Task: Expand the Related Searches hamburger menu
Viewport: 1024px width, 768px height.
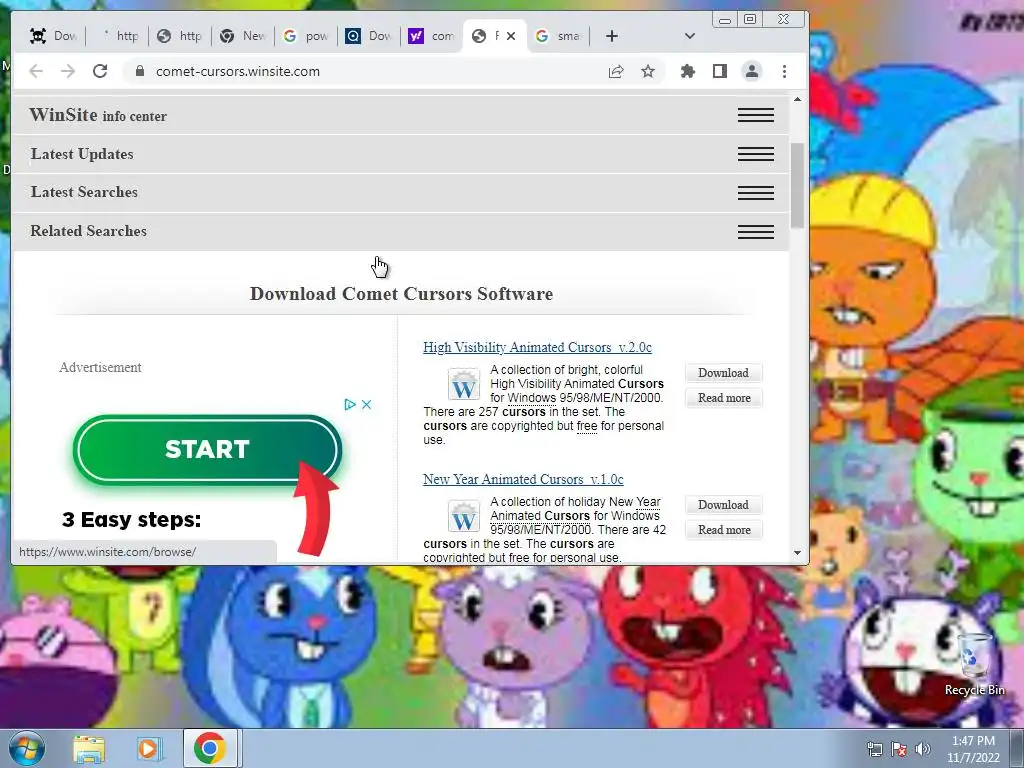Action: click(x=756, y=231)
